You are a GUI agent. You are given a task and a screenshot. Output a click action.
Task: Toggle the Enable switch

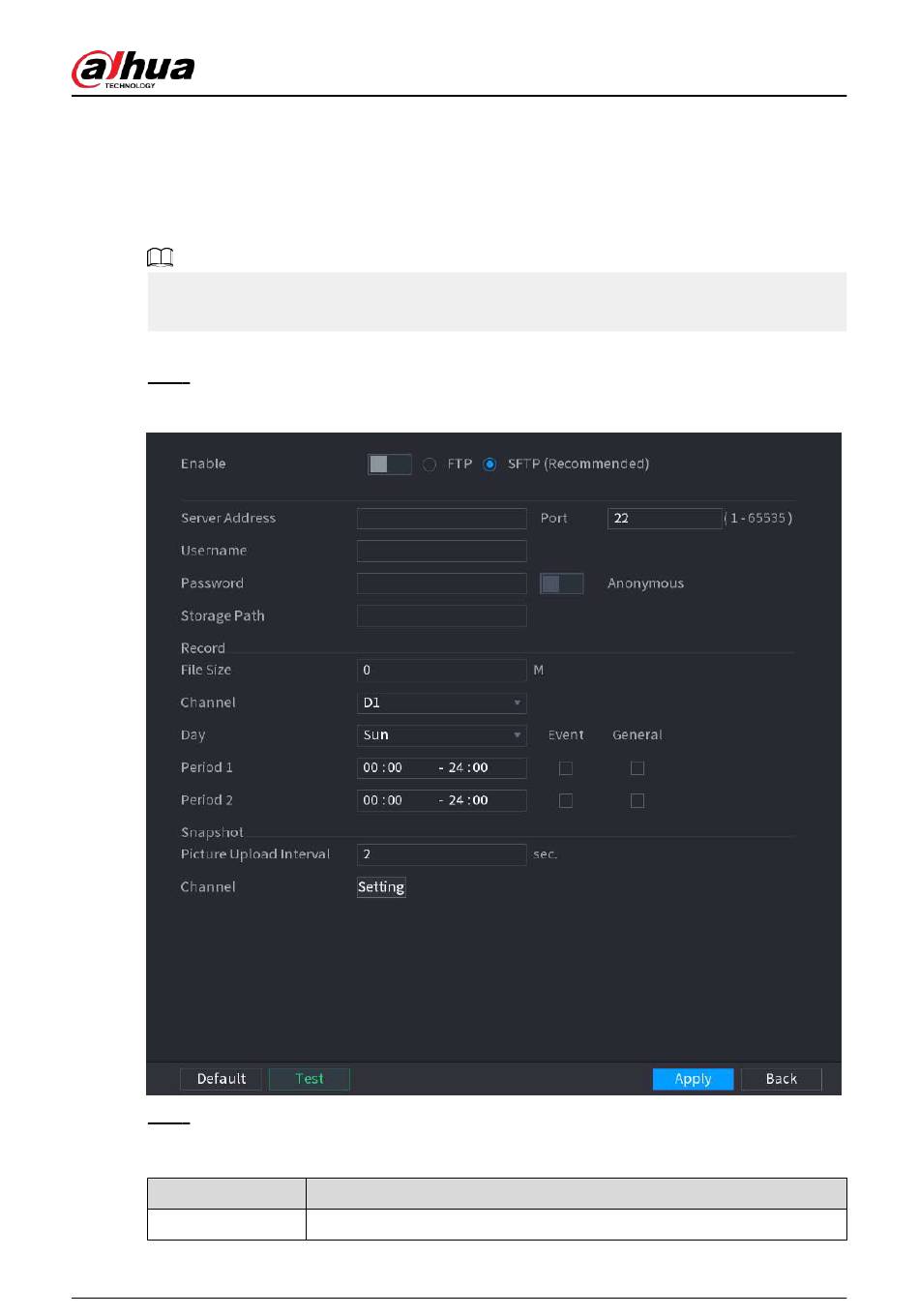(x=389, y=464)
